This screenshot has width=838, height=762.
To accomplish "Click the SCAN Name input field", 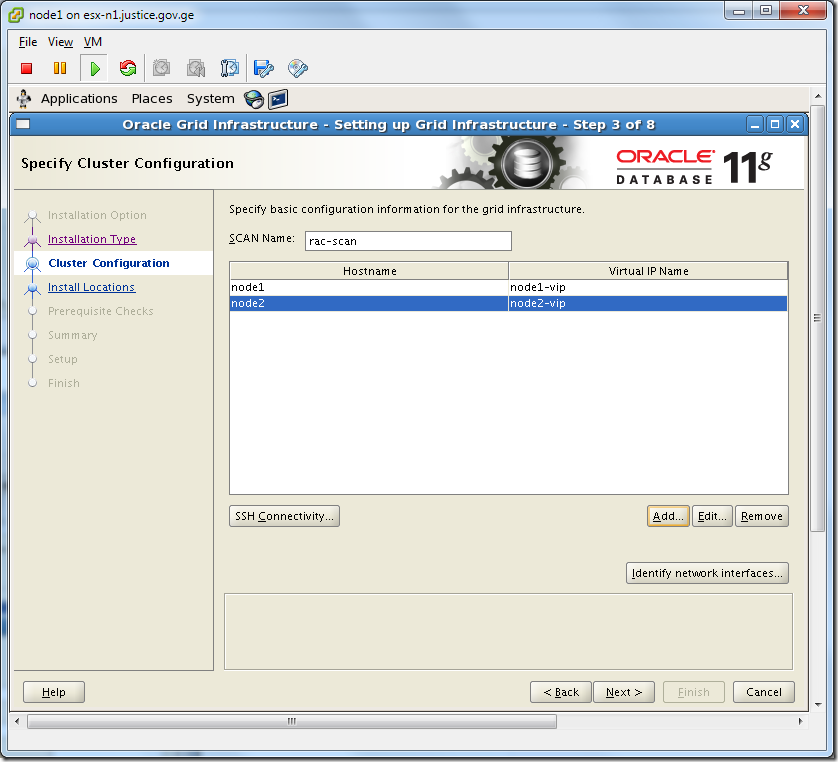I will click(x=407, y=241).
